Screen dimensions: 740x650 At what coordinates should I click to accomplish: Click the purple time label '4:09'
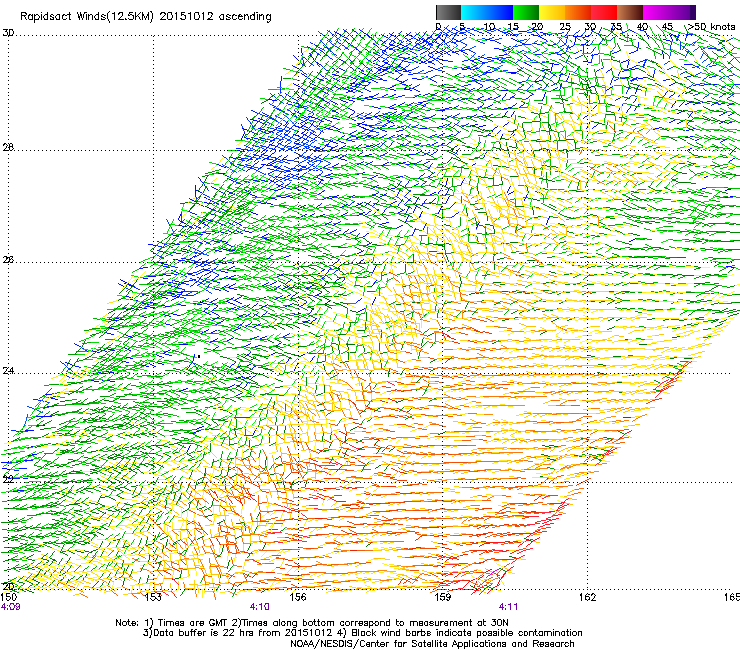tap(10, 607)
